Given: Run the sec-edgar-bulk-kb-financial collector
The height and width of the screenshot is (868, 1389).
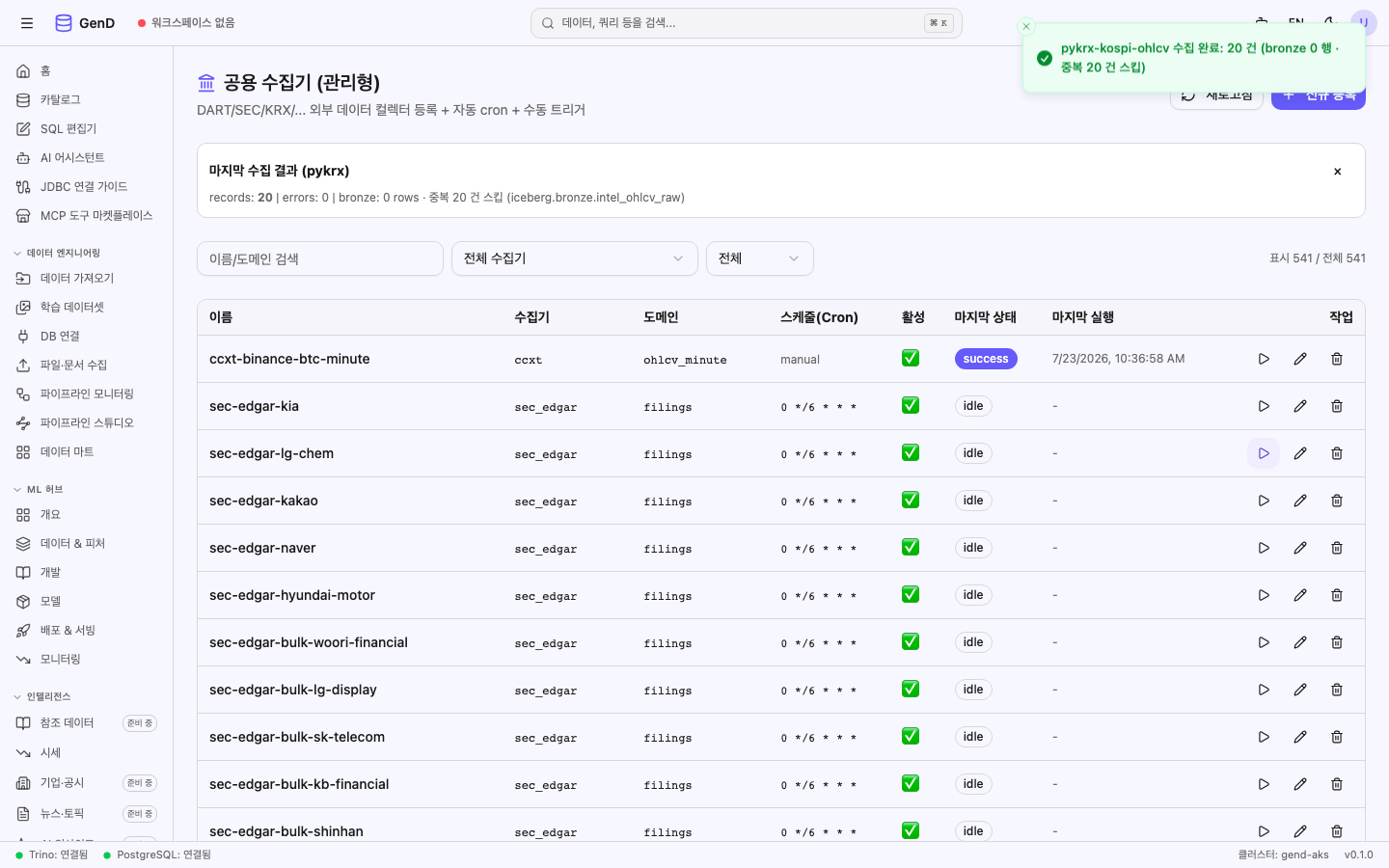Looking at the screenshot, I should (1264, 784).
